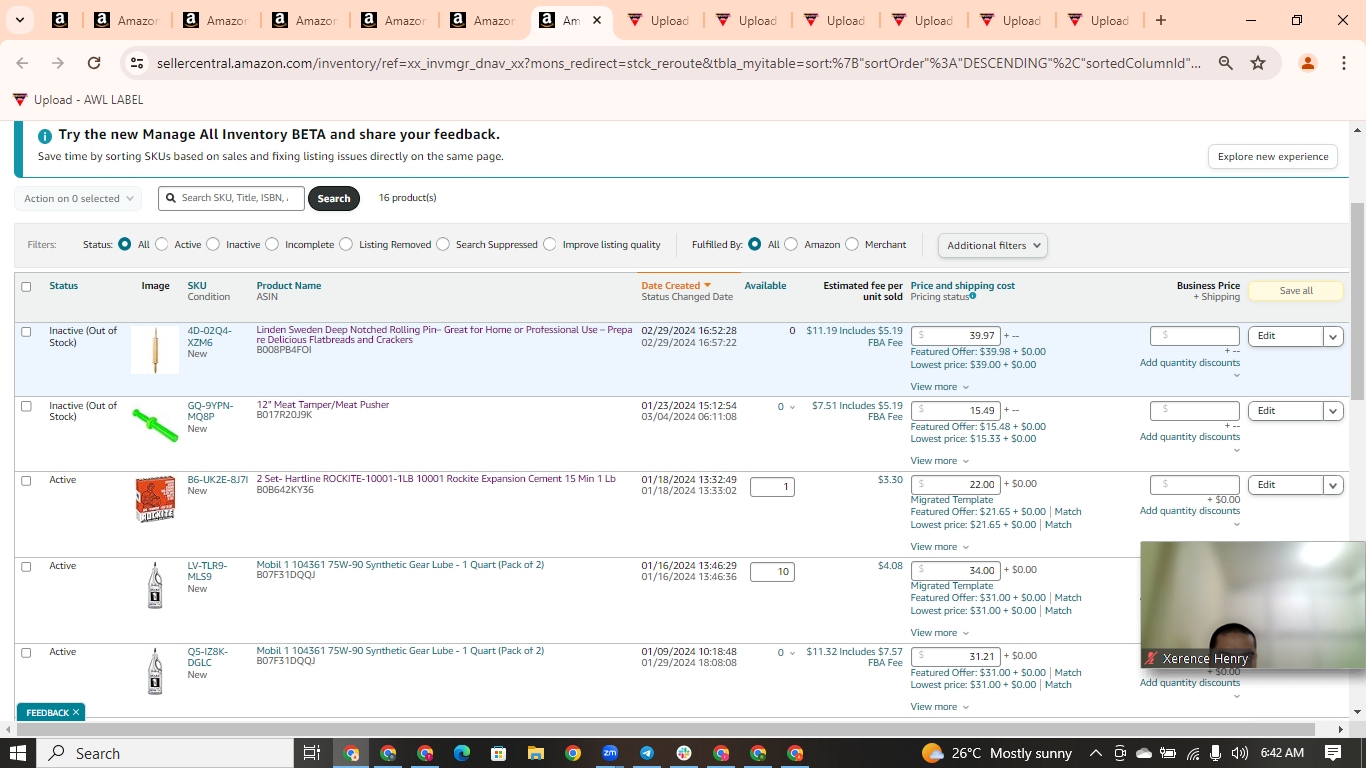
Task: Click the Pricing status info icon
Action: (x=972, y=296)
